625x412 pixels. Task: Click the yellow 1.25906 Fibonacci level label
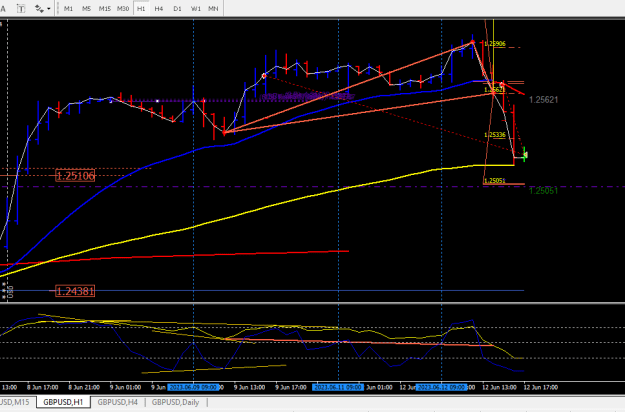click(x=495, y=43)
